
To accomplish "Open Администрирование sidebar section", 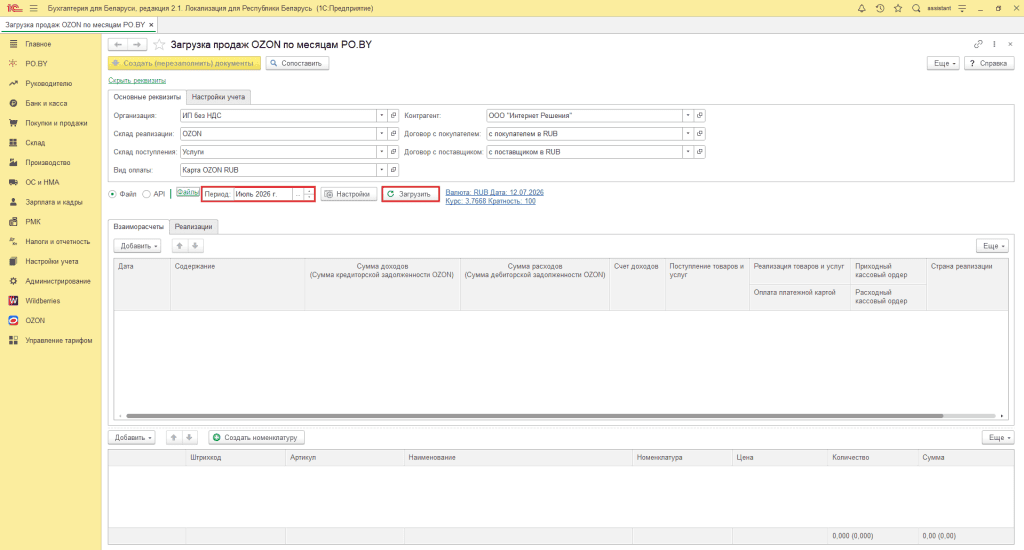I will (57, 281).
